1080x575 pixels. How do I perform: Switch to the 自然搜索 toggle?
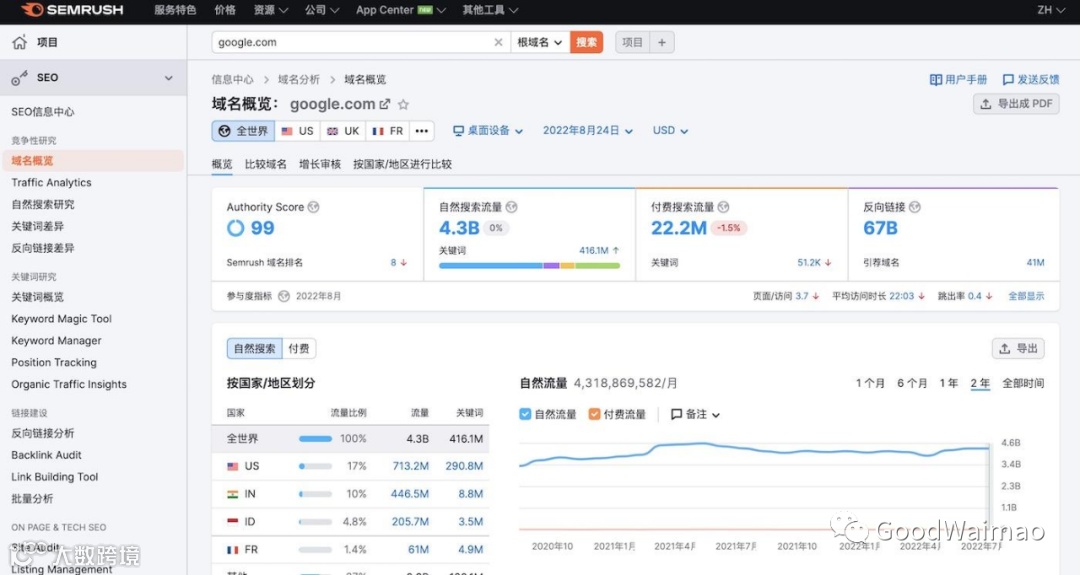point(254,348)
